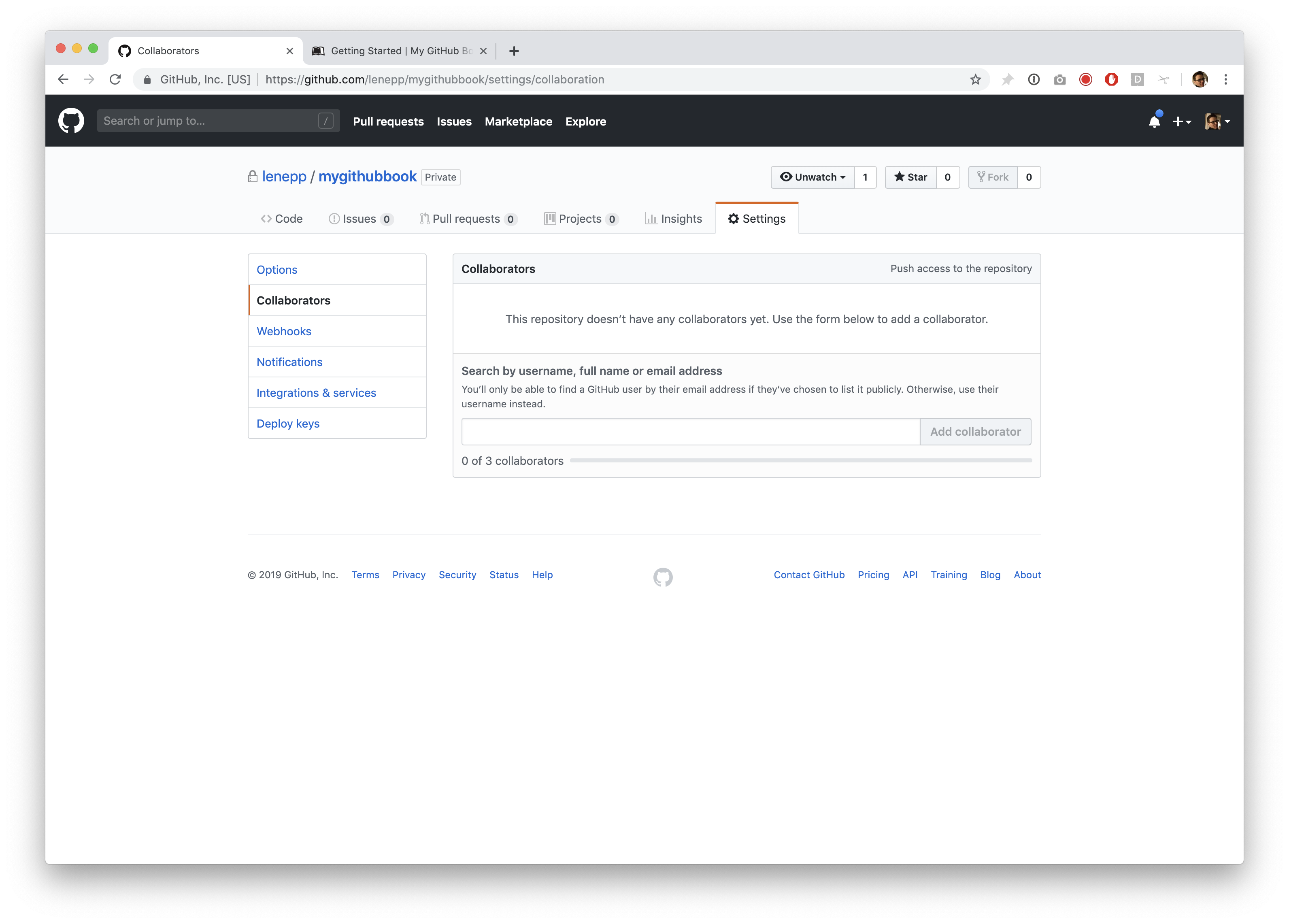
Task: Bookmark this page with star icon
Action: 975,80
